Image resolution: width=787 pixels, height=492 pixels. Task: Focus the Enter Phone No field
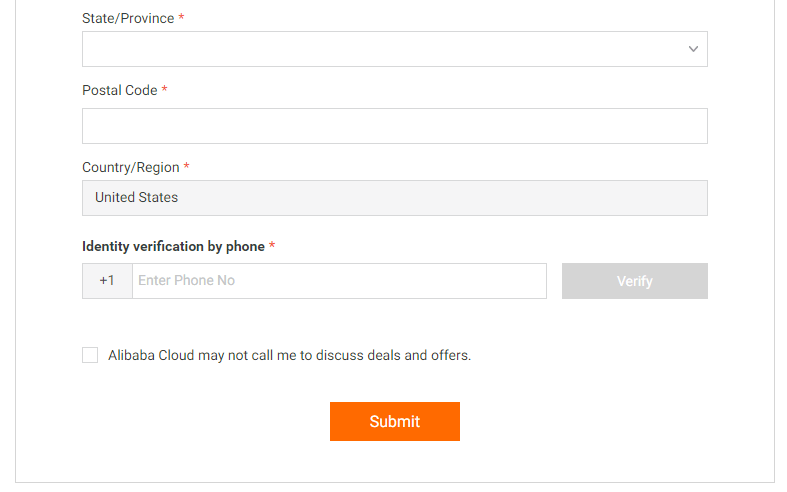click(339, 281)
